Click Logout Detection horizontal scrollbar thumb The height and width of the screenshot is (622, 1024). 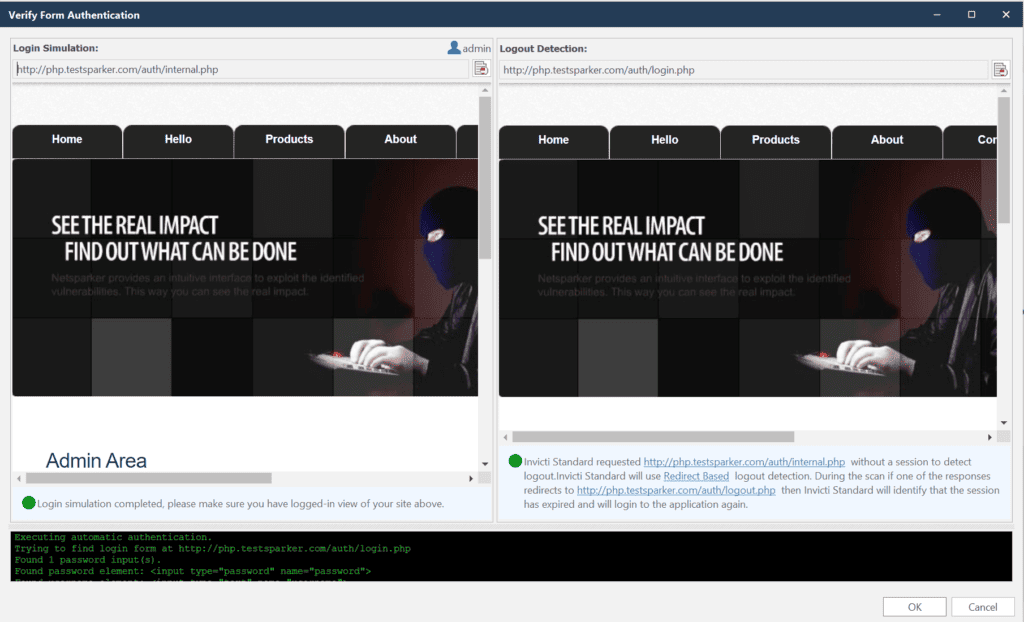(653, 436)
